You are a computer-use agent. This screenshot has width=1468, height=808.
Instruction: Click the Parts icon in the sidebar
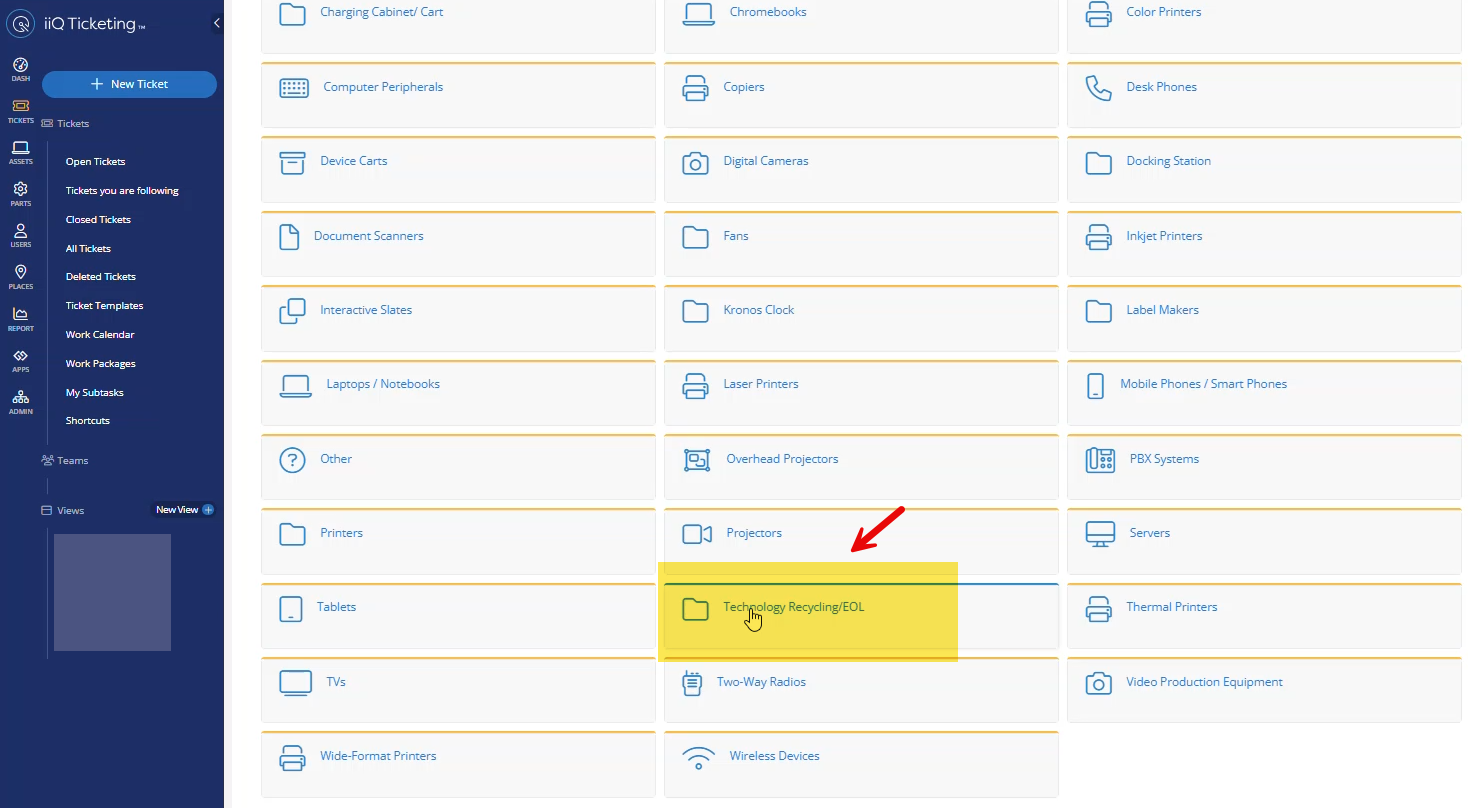[20, 191]
